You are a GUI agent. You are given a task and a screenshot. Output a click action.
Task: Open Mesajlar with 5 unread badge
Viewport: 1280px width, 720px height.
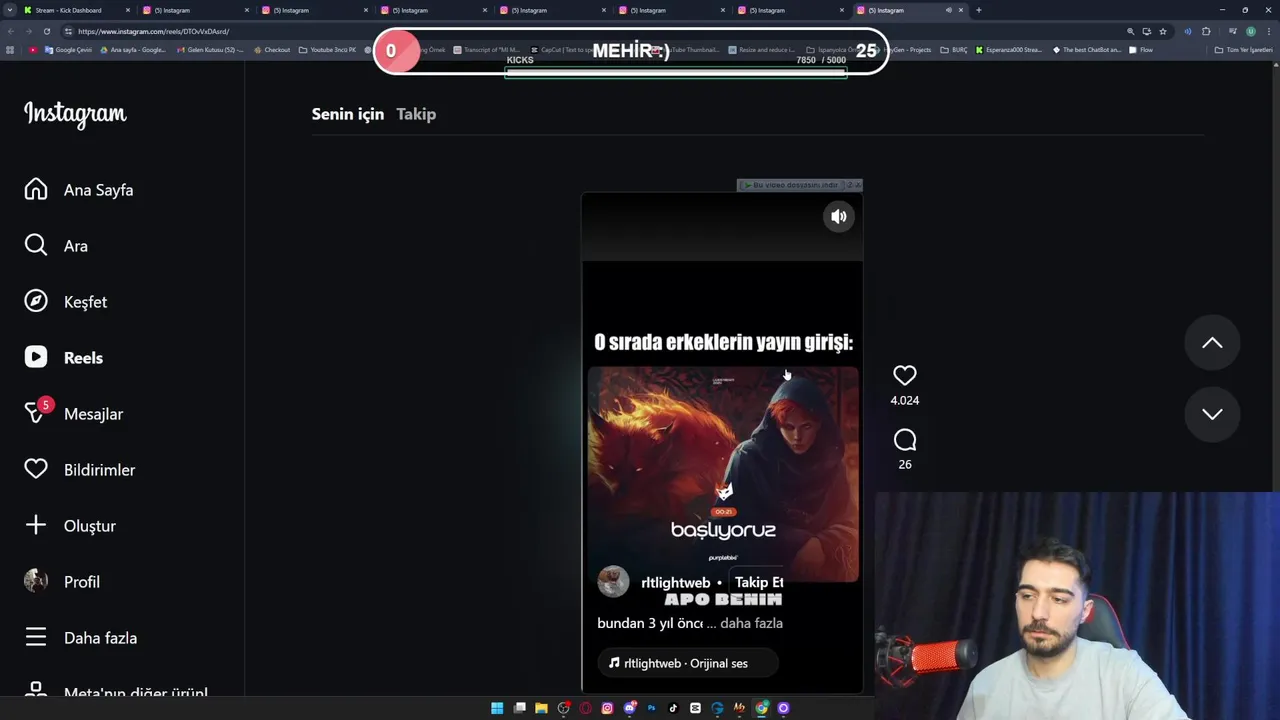[x=74, y=413]
